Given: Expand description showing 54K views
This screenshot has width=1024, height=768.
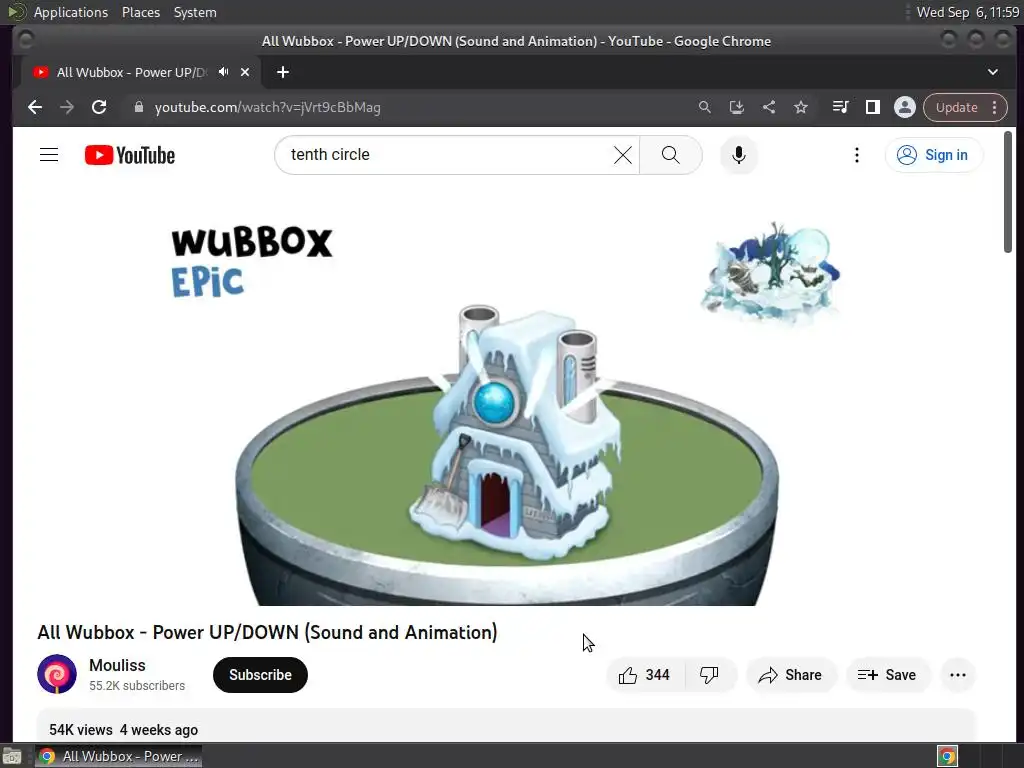Looking at the screenshot, I should coord(506,726).
